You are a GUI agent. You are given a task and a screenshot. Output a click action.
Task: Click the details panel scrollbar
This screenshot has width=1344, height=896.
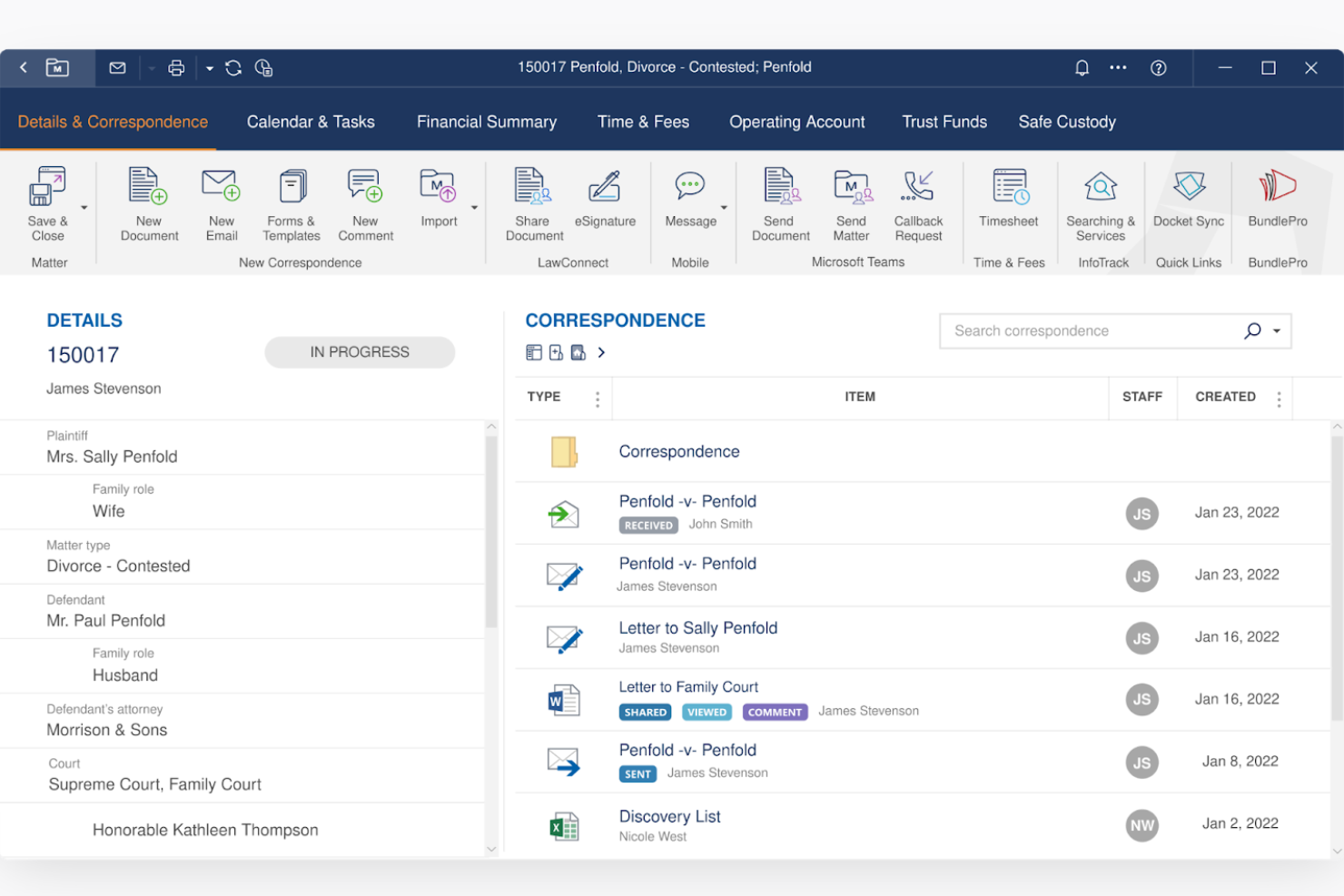pos(491,532)
